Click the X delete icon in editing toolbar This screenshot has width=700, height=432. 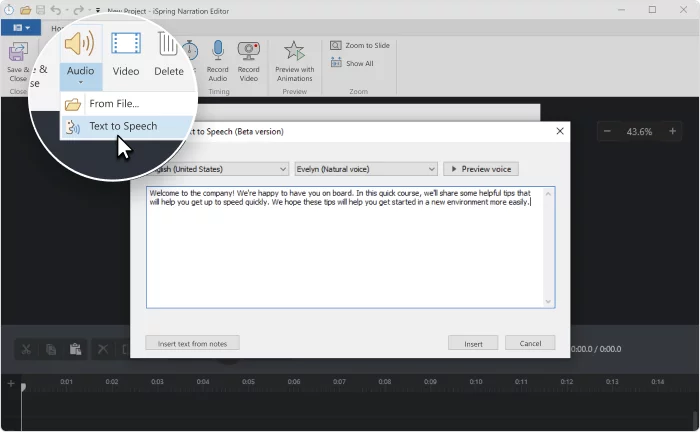(103, 349)
